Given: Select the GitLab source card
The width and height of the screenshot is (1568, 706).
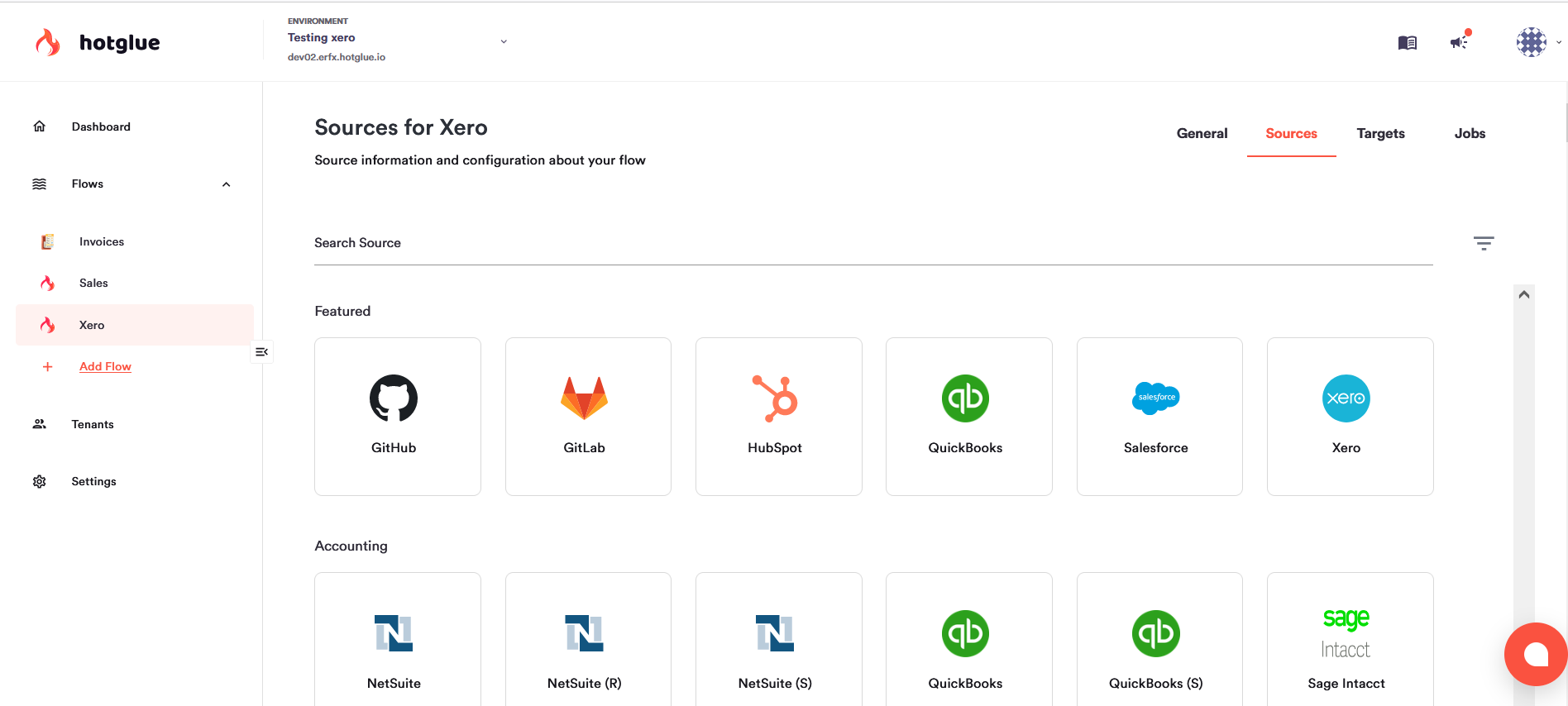Looking at the screenshot, I should (x=588, y=417).
